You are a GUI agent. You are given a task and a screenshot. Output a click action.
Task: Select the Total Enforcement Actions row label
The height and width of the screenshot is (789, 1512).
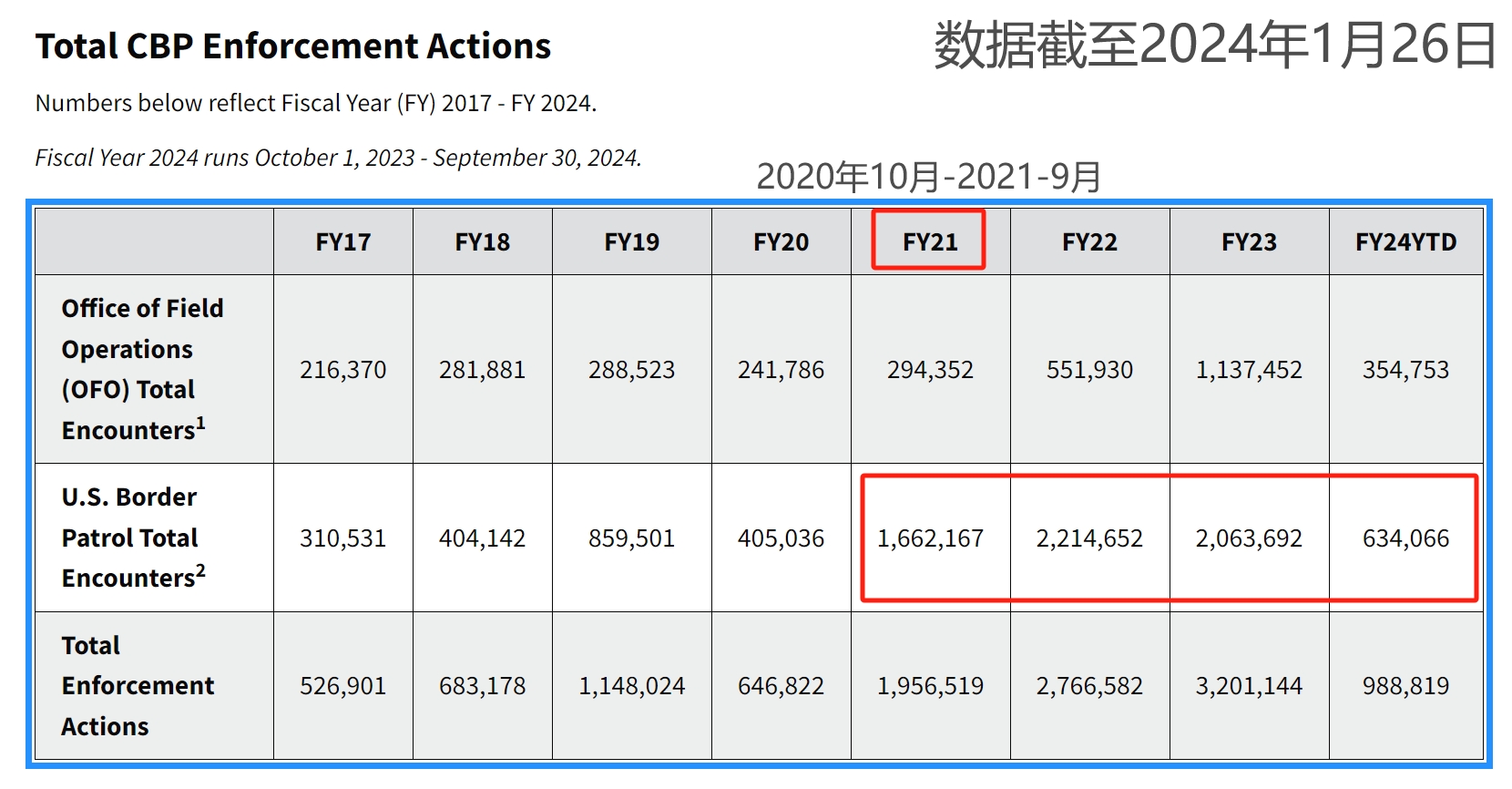[138, 685]
